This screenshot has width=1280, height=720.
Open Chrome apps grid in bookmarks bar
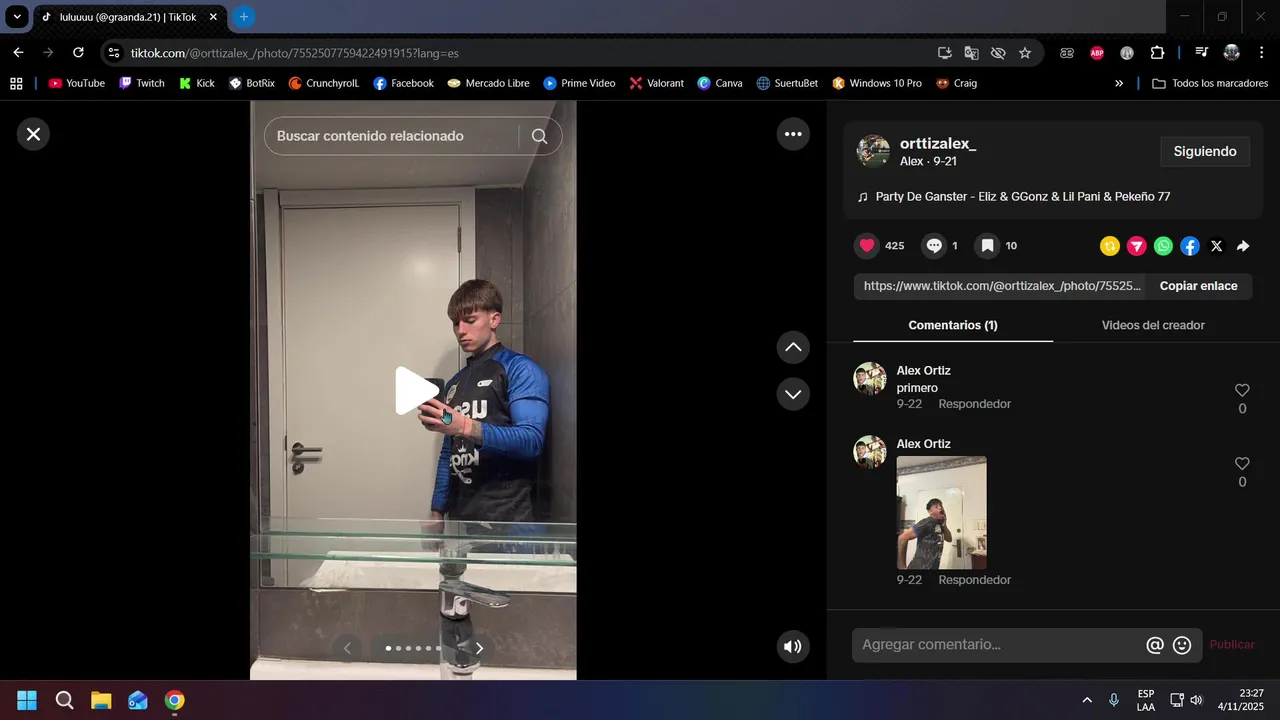tap(16, 83)
